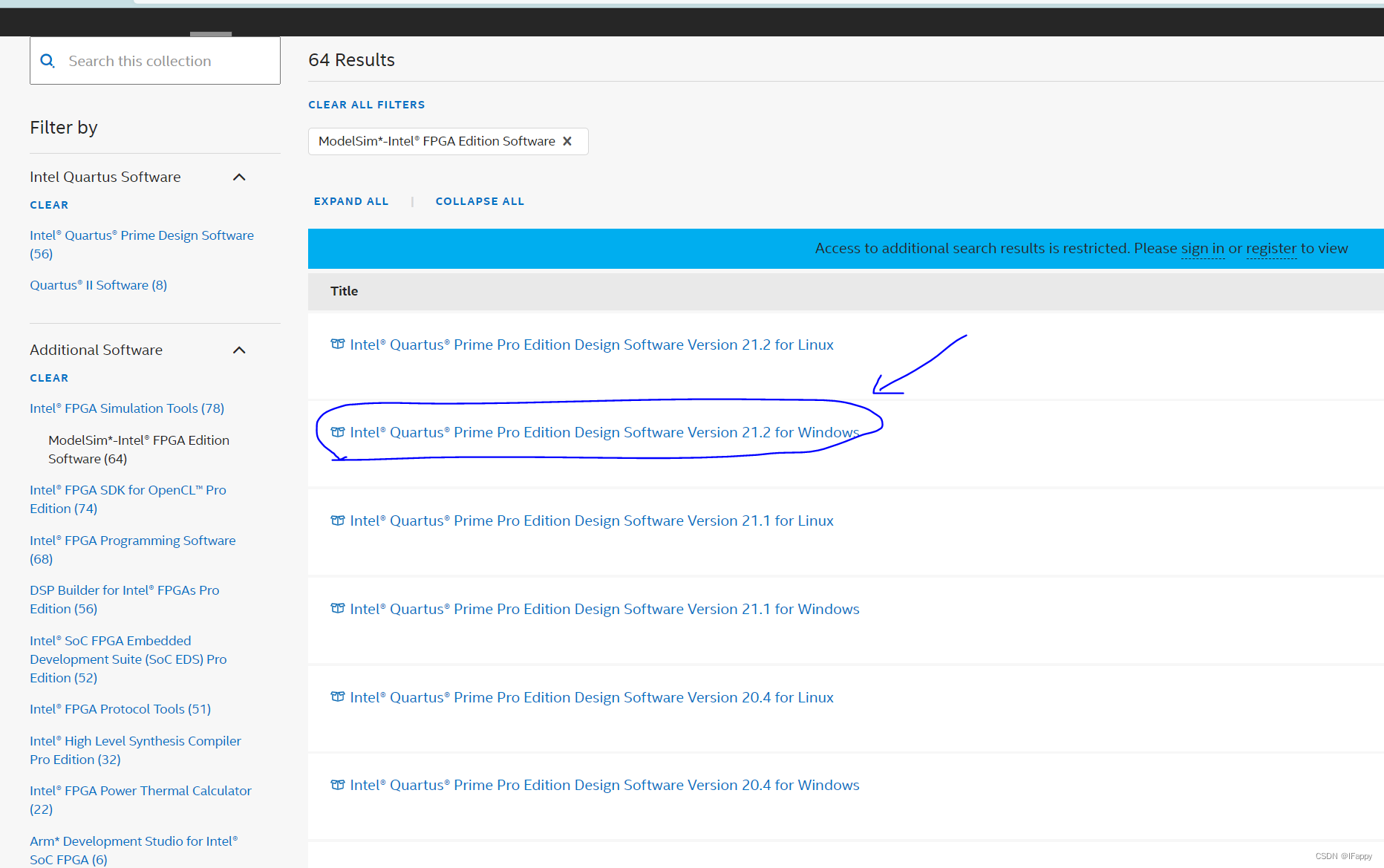Select ModelSim-Intel FPGA Edition Software (64) filter
The width and height of the screenshot is (1384, 868).
(139, 449)
